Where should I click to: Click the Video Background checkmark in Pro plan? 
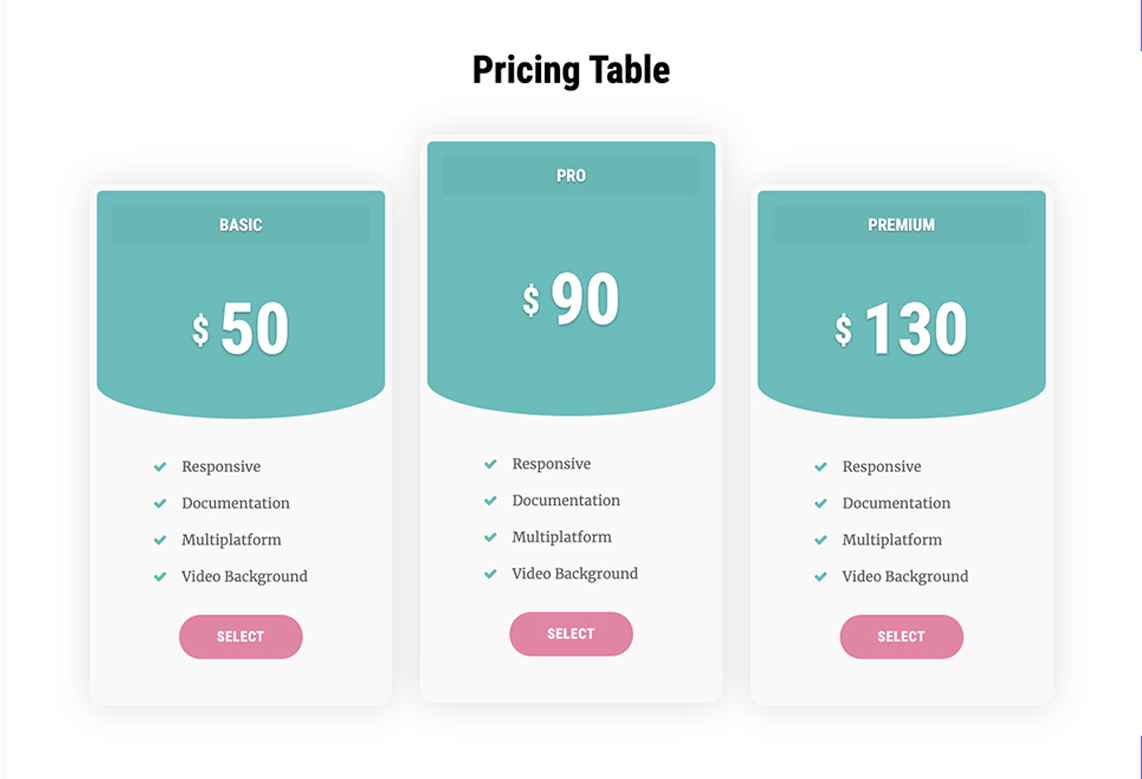(x=490, y=574)
